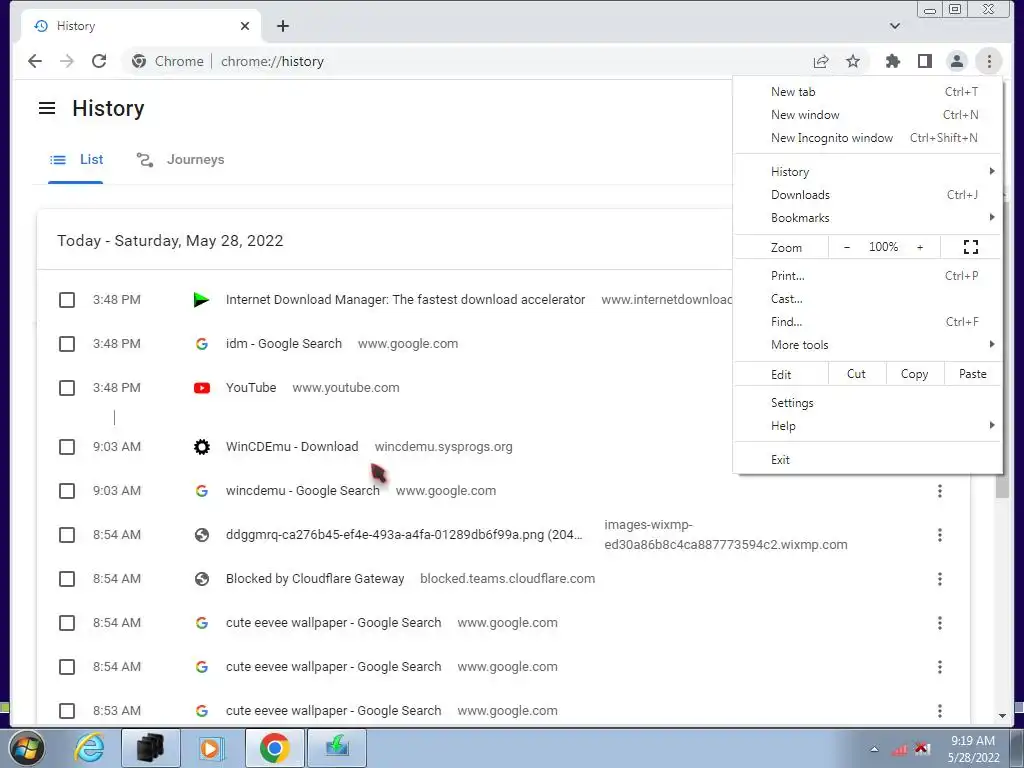
Task: Select the List tab
Action: tap(76, 160)
